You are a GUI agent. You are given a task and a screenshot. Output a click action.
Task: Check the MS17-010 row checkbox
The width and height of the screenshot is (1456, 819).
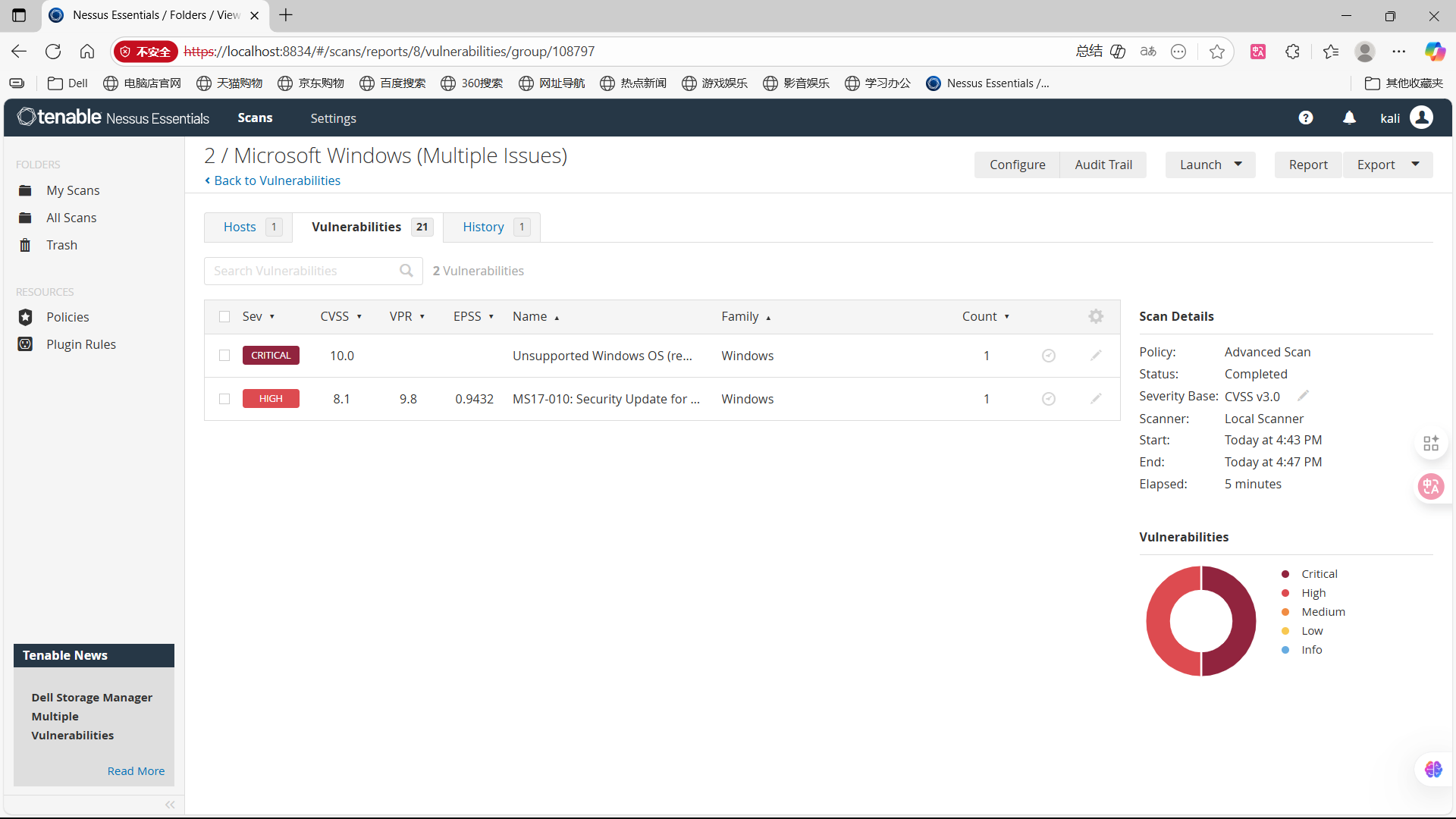tap(224, 399)
